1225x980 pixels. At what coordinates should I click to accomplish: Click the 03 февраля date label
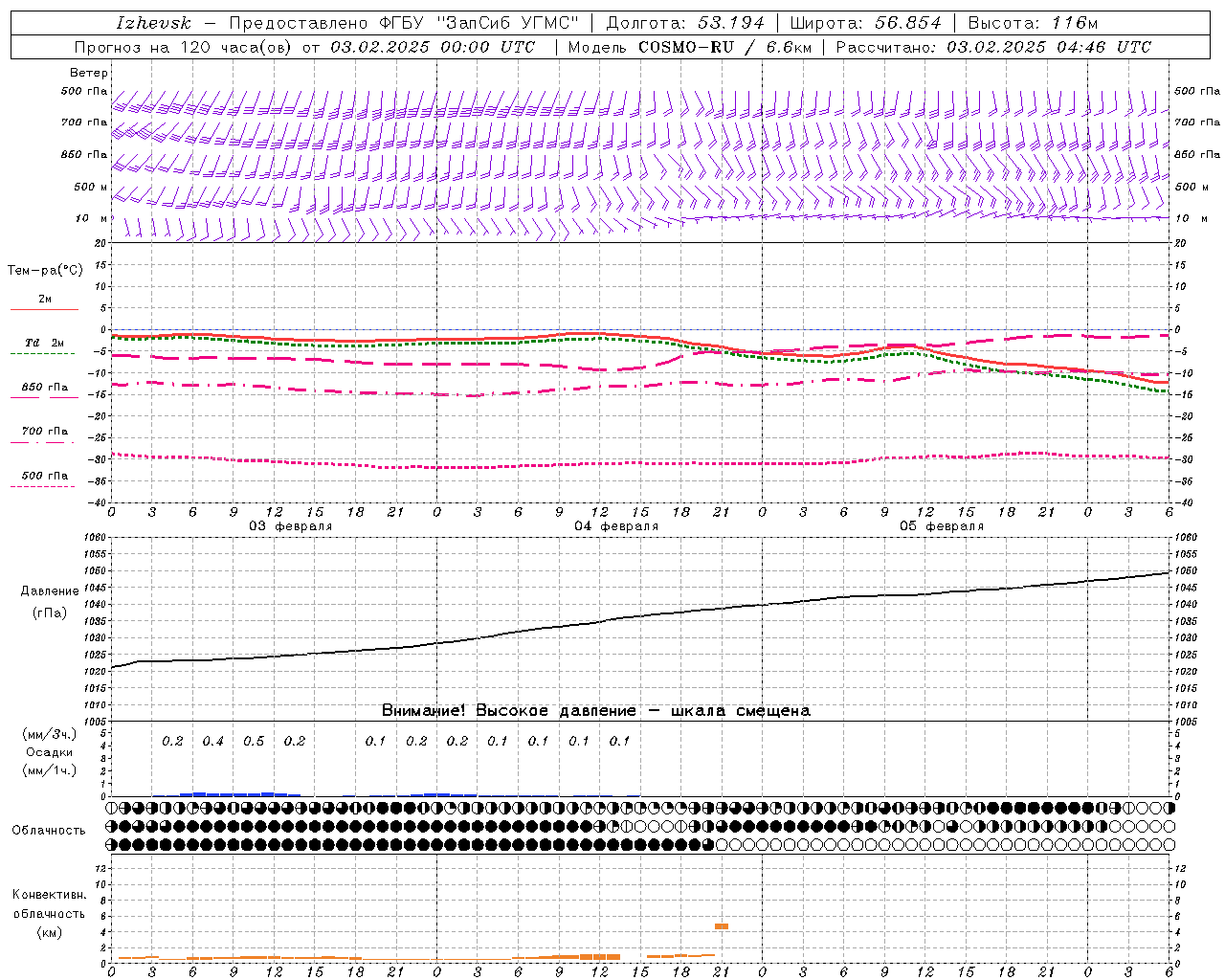[x=291, y=526]
